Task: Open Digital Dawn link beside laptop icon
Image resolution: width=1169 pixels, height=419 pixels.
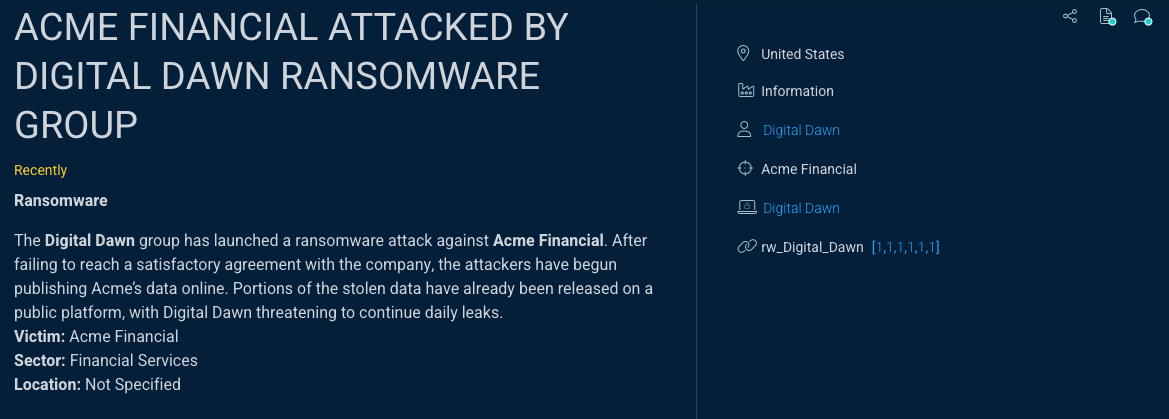Action: [x=801, y=208]
